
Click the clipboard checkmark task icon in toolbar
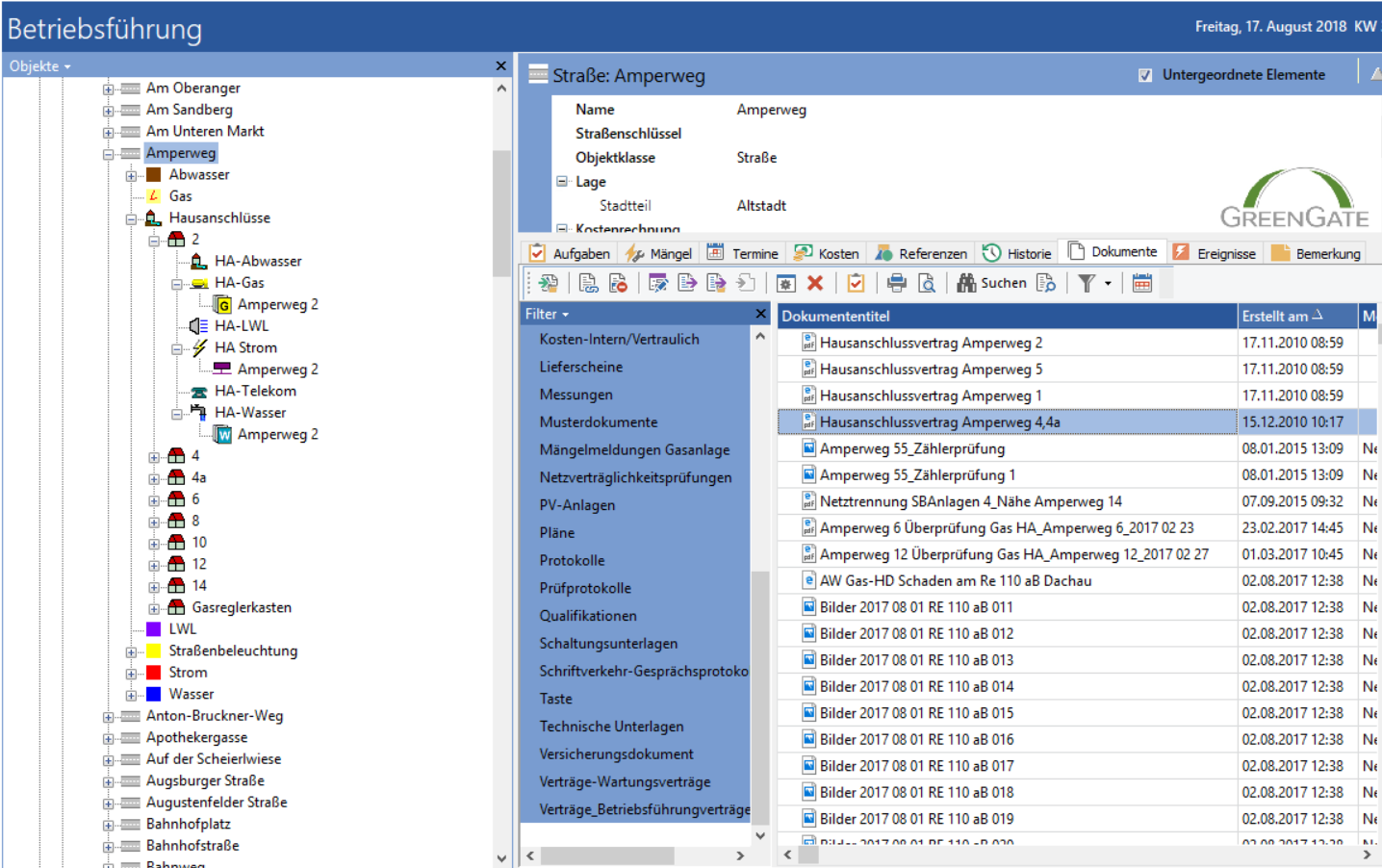click(x=856, y=283)
